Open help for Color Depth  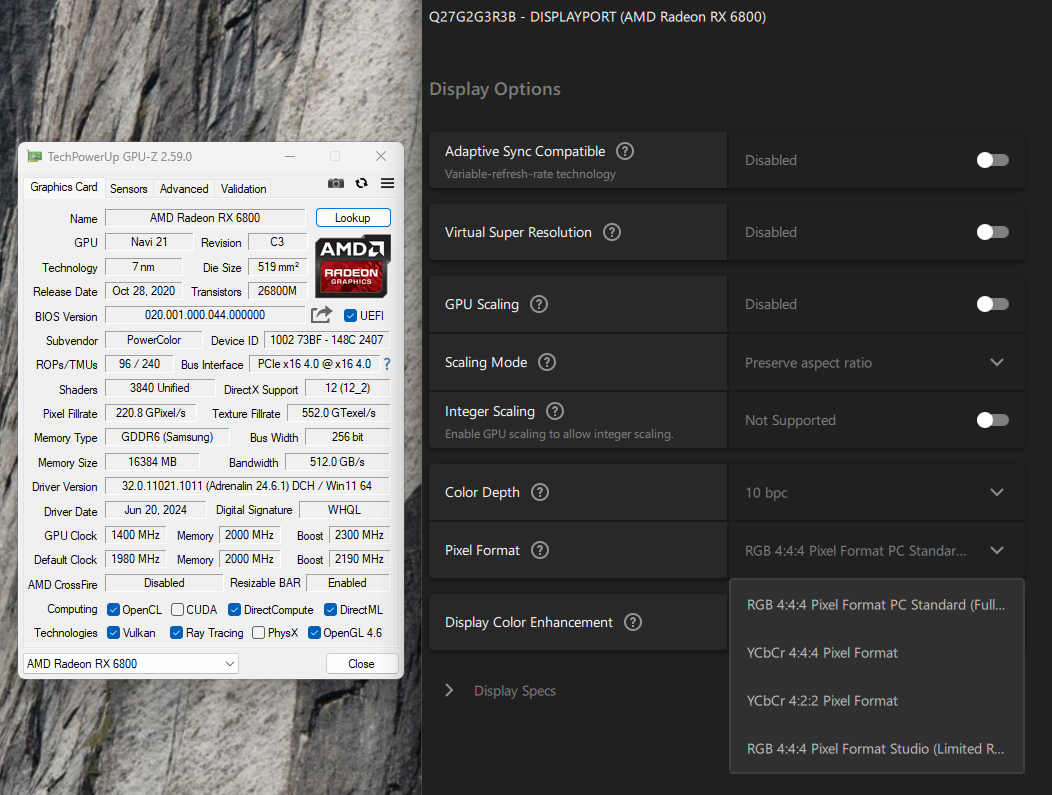tap(540, 492)
